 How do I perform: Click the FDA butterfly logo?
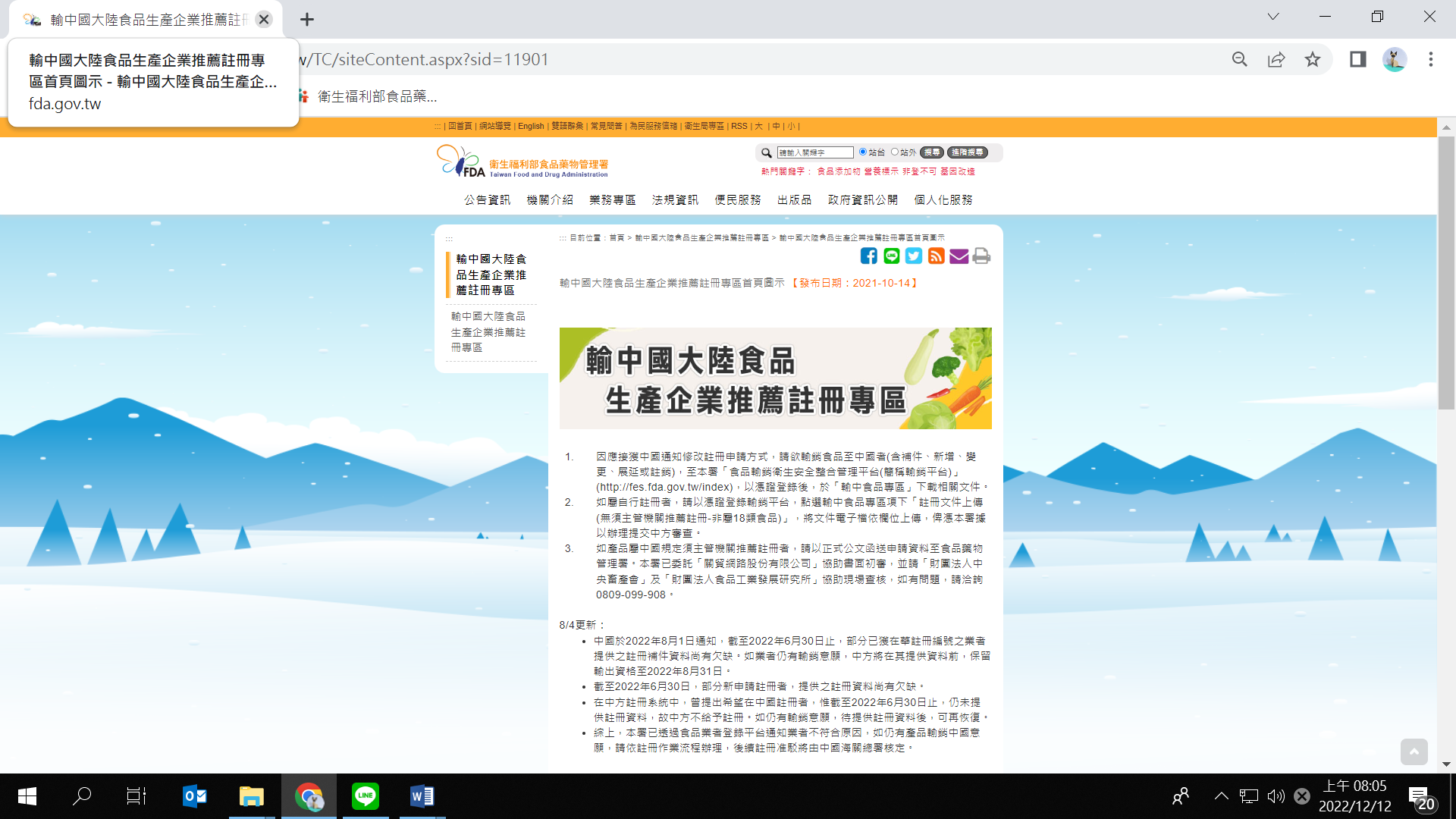point(460,162)
